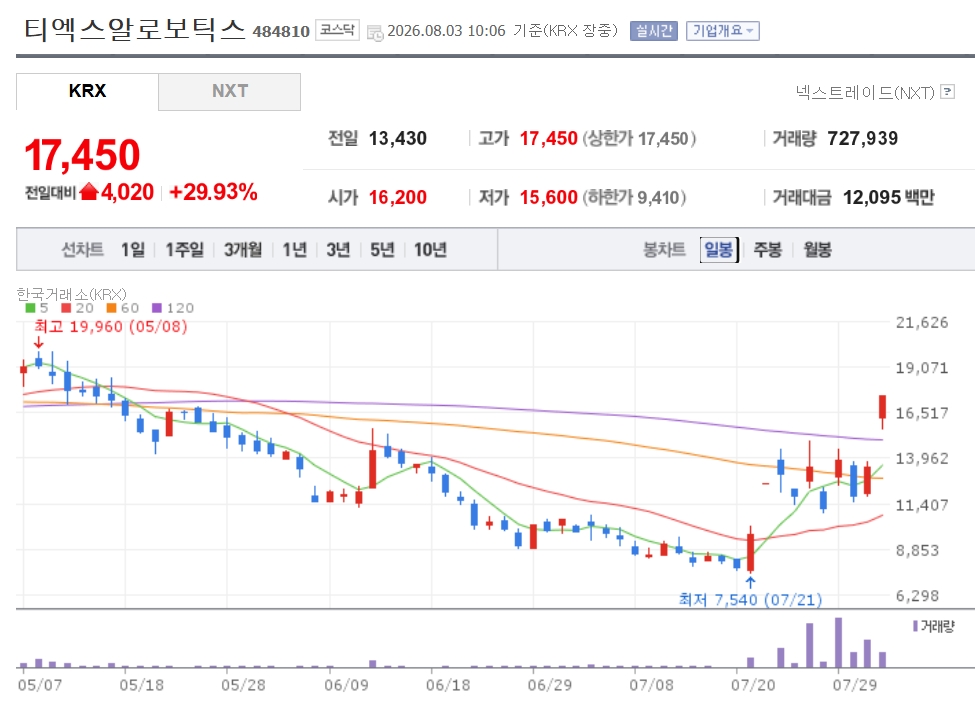Click the red up-arrow price change icon
Viewport: 975px width, 712px height.
(x=89, y=192)
